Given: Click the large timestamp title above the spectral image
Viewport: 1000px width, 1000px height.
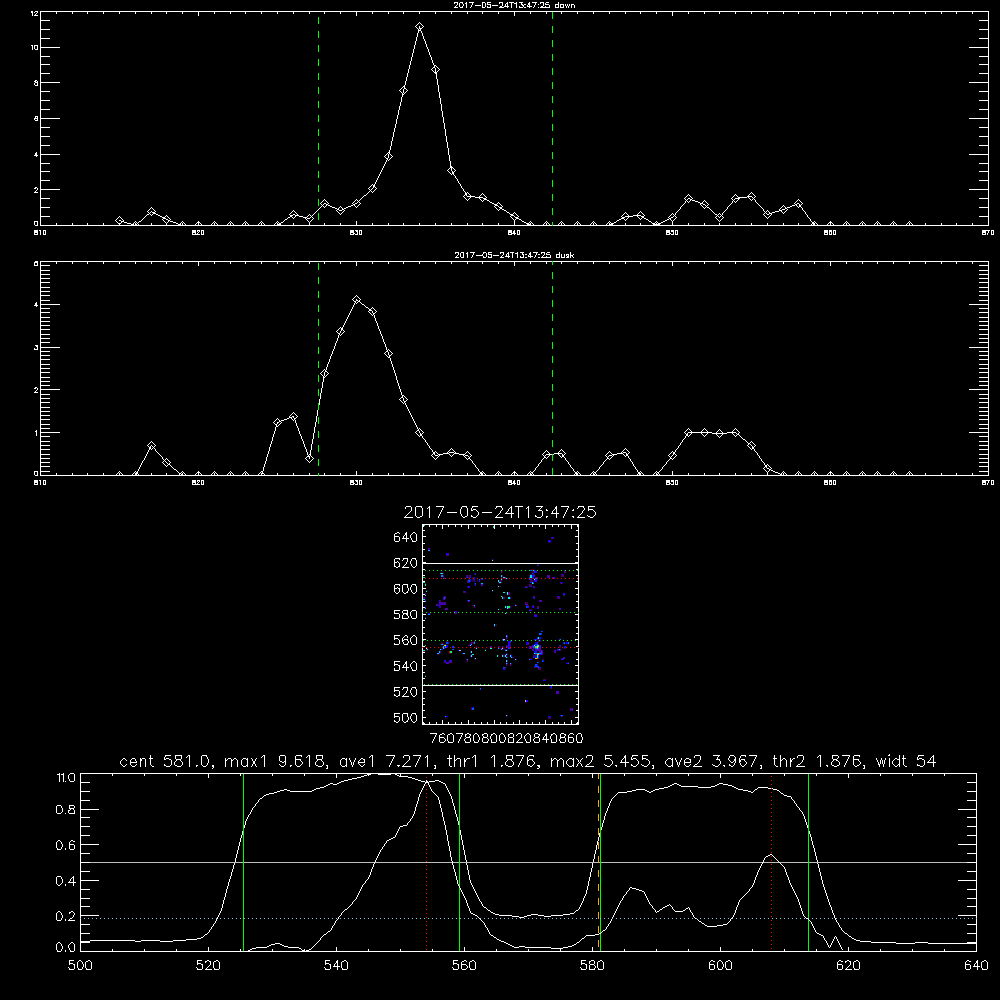Looking at the screenshot, I should point(500,512).
